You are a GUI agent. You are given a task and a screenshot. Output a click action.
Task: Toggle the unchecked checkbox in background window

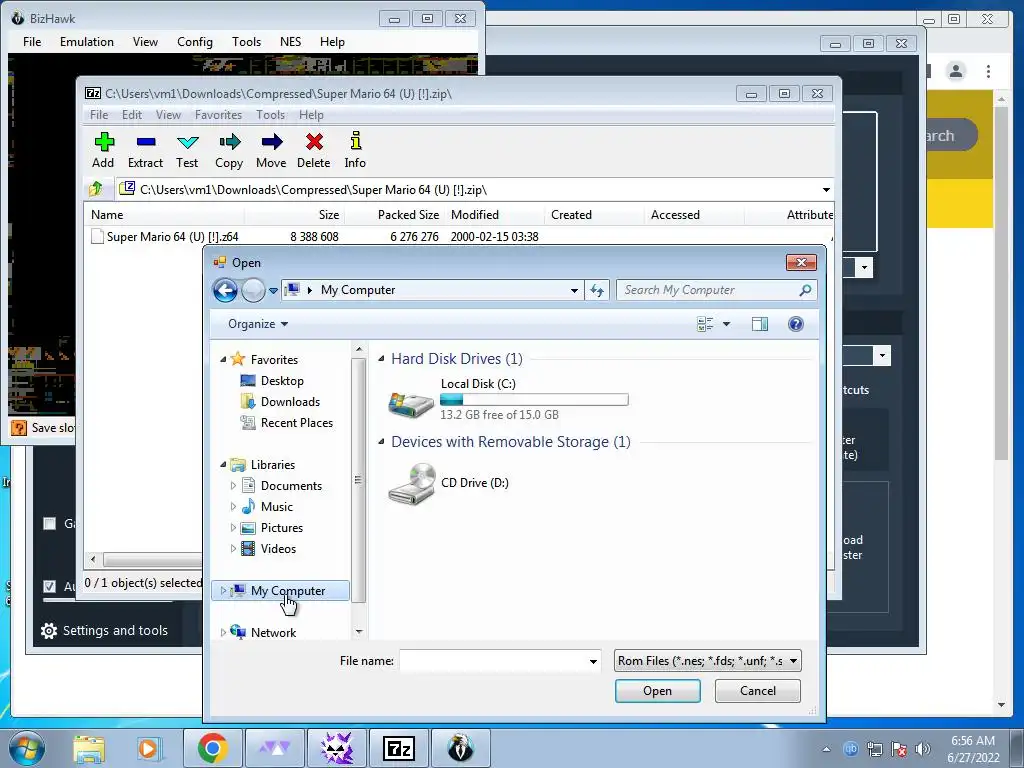(x=49, y=523)
